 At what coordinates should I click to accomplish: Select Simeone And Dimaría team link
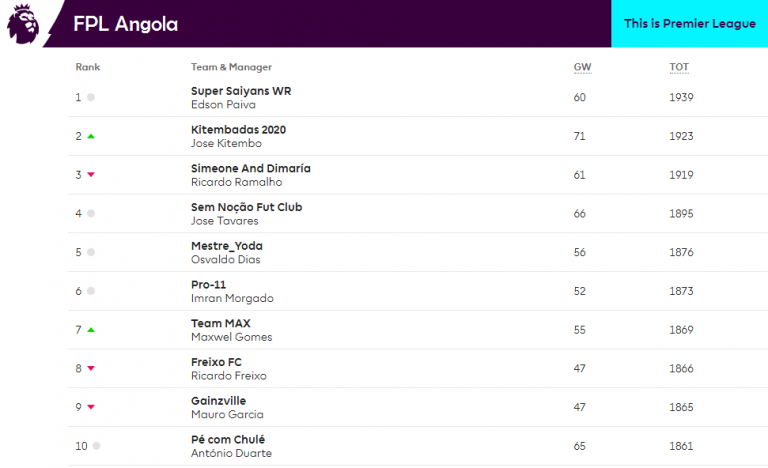(250, 169)
